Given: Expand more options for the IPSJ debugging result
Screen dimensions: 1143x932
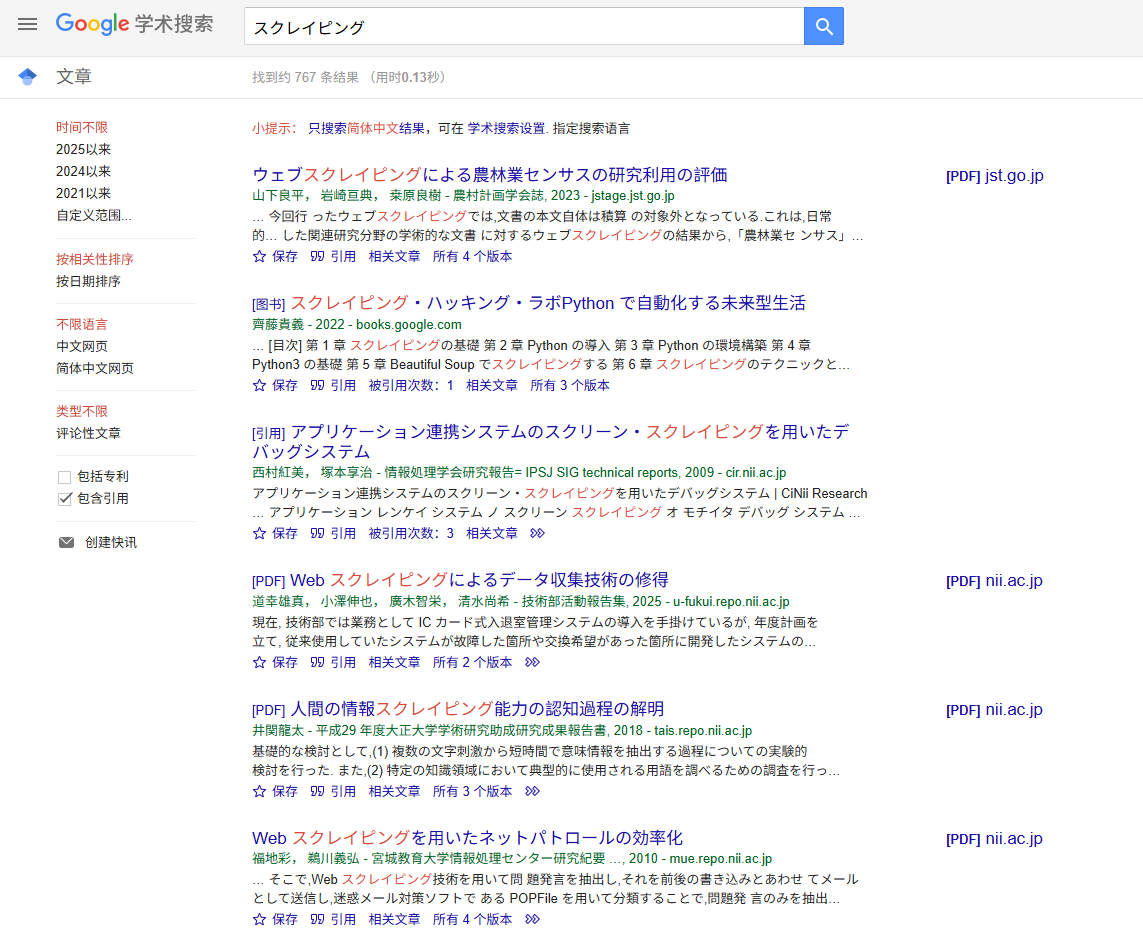Looking at the screenshot, I should coord(537,534).
